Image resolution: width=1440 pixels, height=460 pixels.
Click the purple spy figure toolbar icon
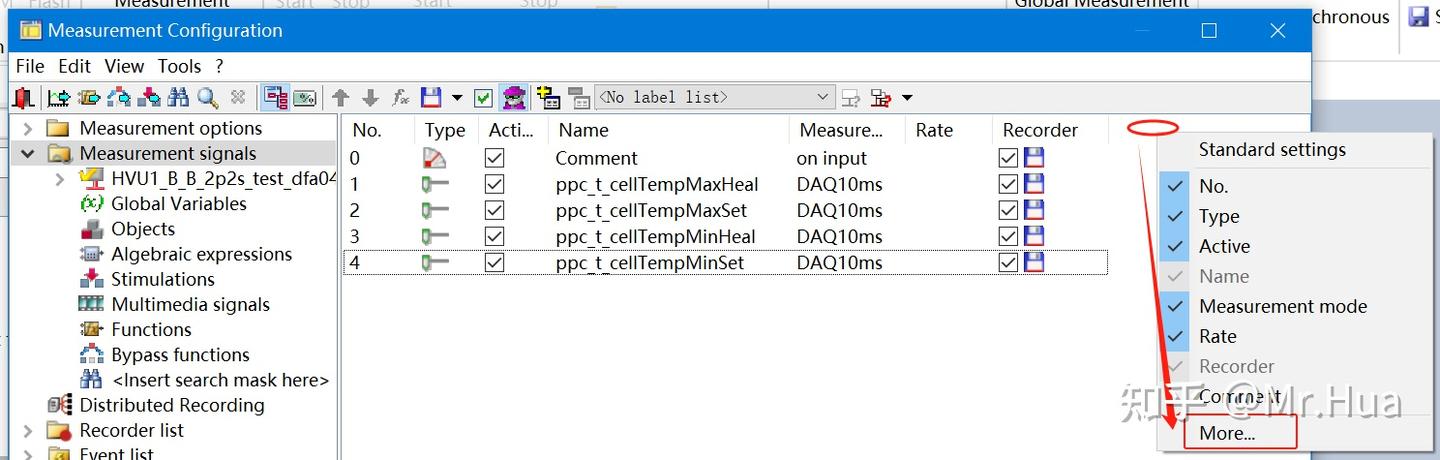coord(513,97)
